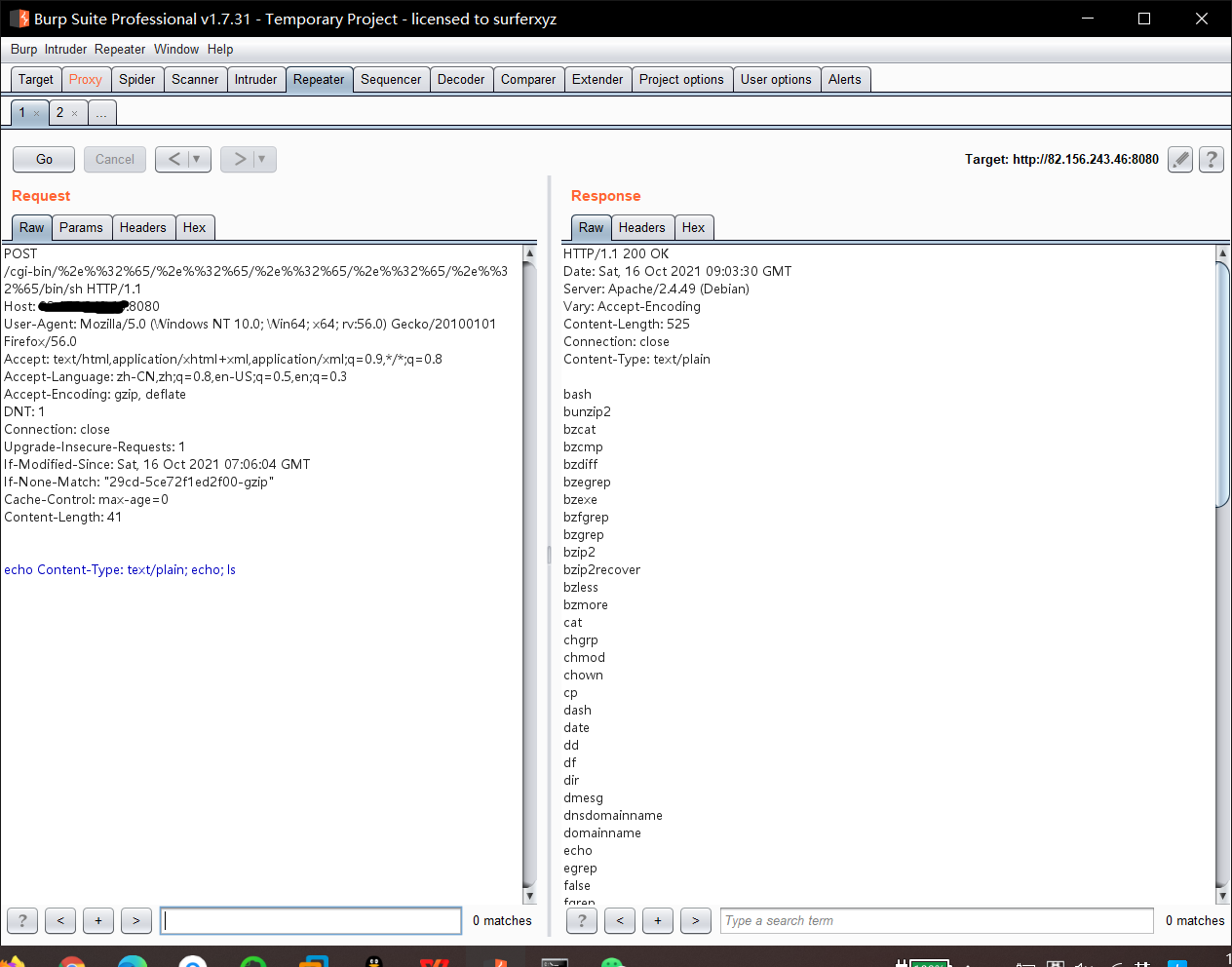This screenshot has width=1232, height=967.
Task: Click the 'HTTP/1.1 200 OK' response line
Action: (616, 253)
